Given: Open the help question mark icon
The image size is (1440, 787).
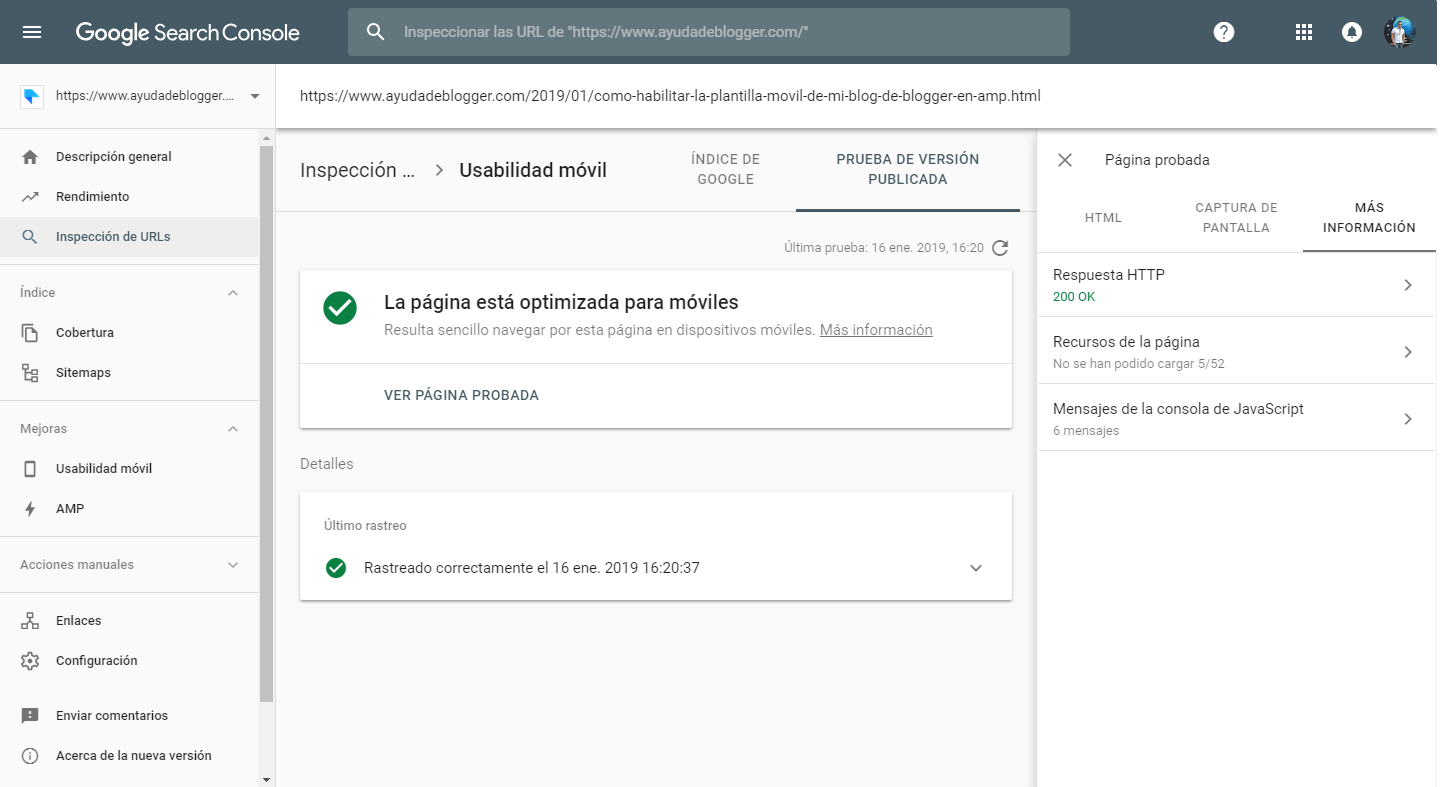Looking at the screenshot, I should pyautogui.click(x=1224, y=32).
